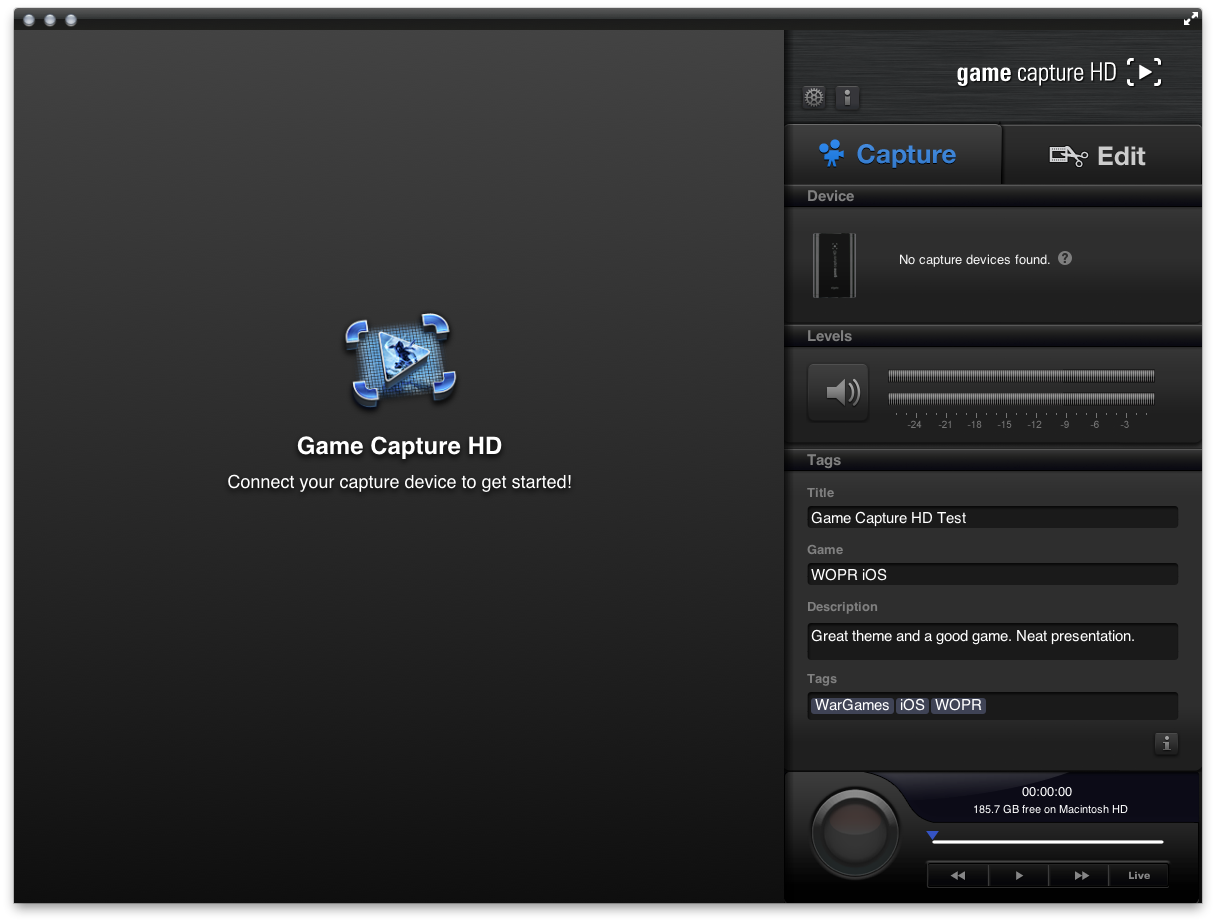Click the info icon beside the gear
This screenshot has width=1216, height=923.
tap(847, 97)
